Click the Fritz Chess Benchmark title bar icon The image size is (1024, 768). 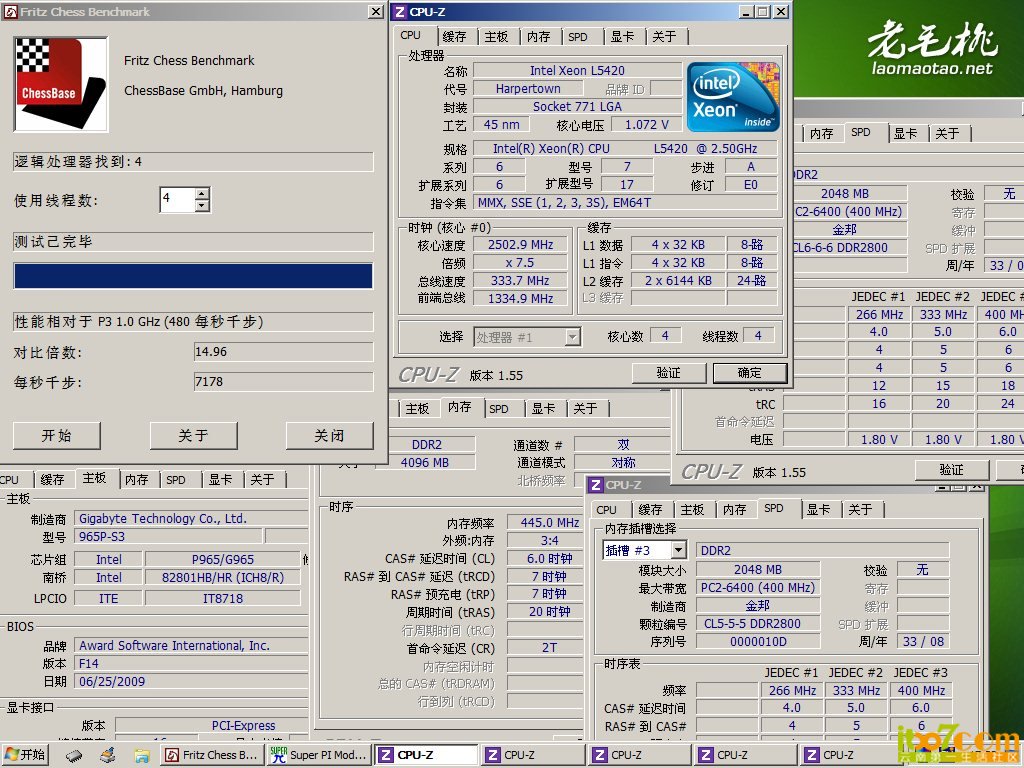[10, 11]
